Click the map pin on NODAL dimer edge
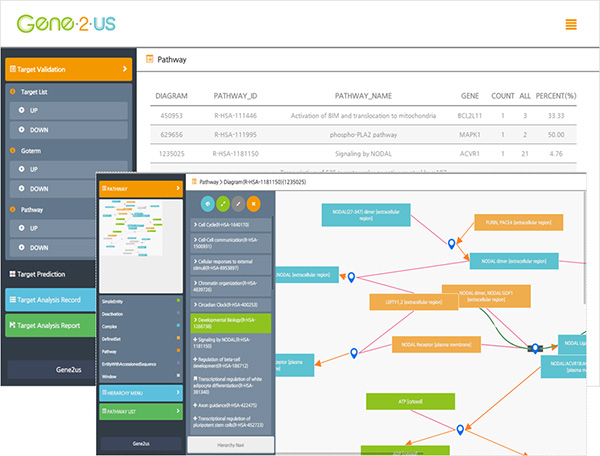 [451, 243]
